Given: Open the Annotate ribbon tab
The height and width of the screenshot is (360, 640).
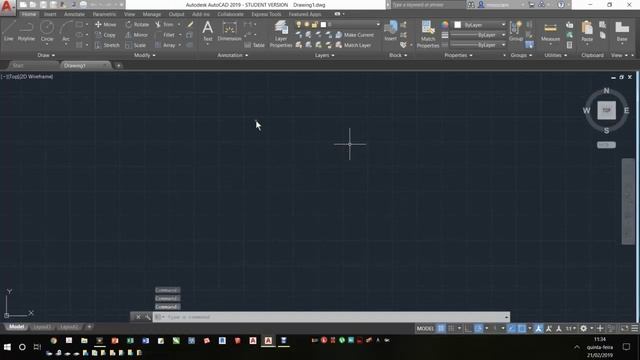Looking at the screenshot, I should 74,14.
